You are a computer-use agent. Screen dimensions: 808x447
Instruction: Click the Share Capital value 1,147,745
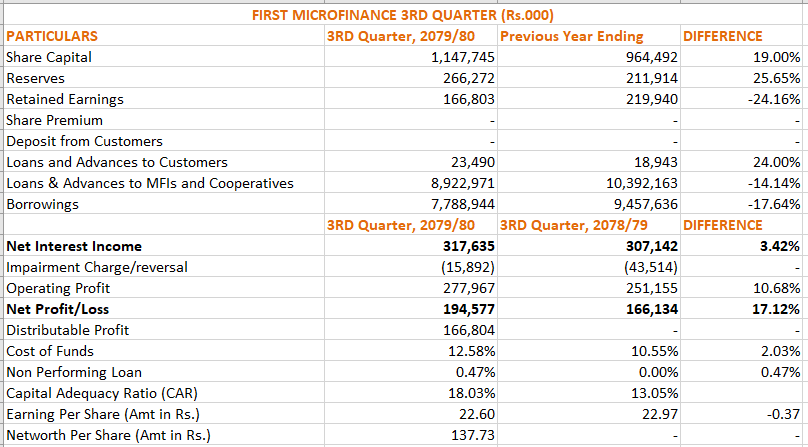pos(457,57)
